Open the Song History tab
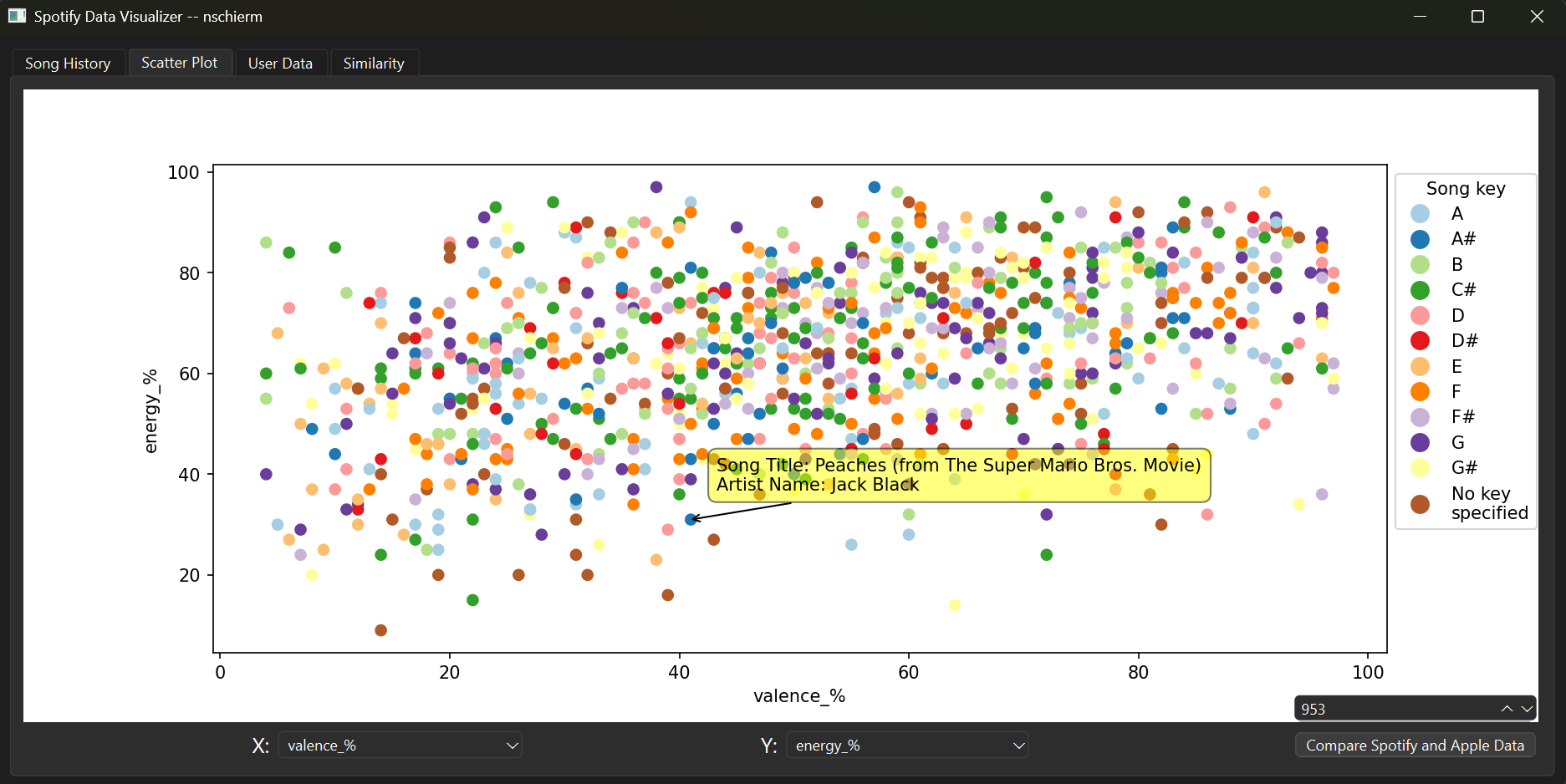Viewport: 1566px width, 784px height. click(x=68, y=64)
